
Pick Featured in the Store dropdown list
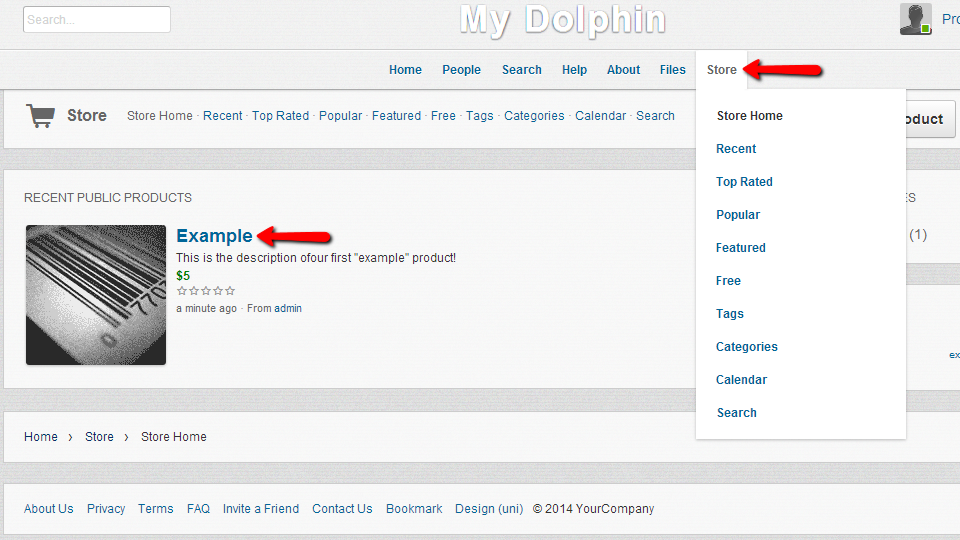point(740,248)
